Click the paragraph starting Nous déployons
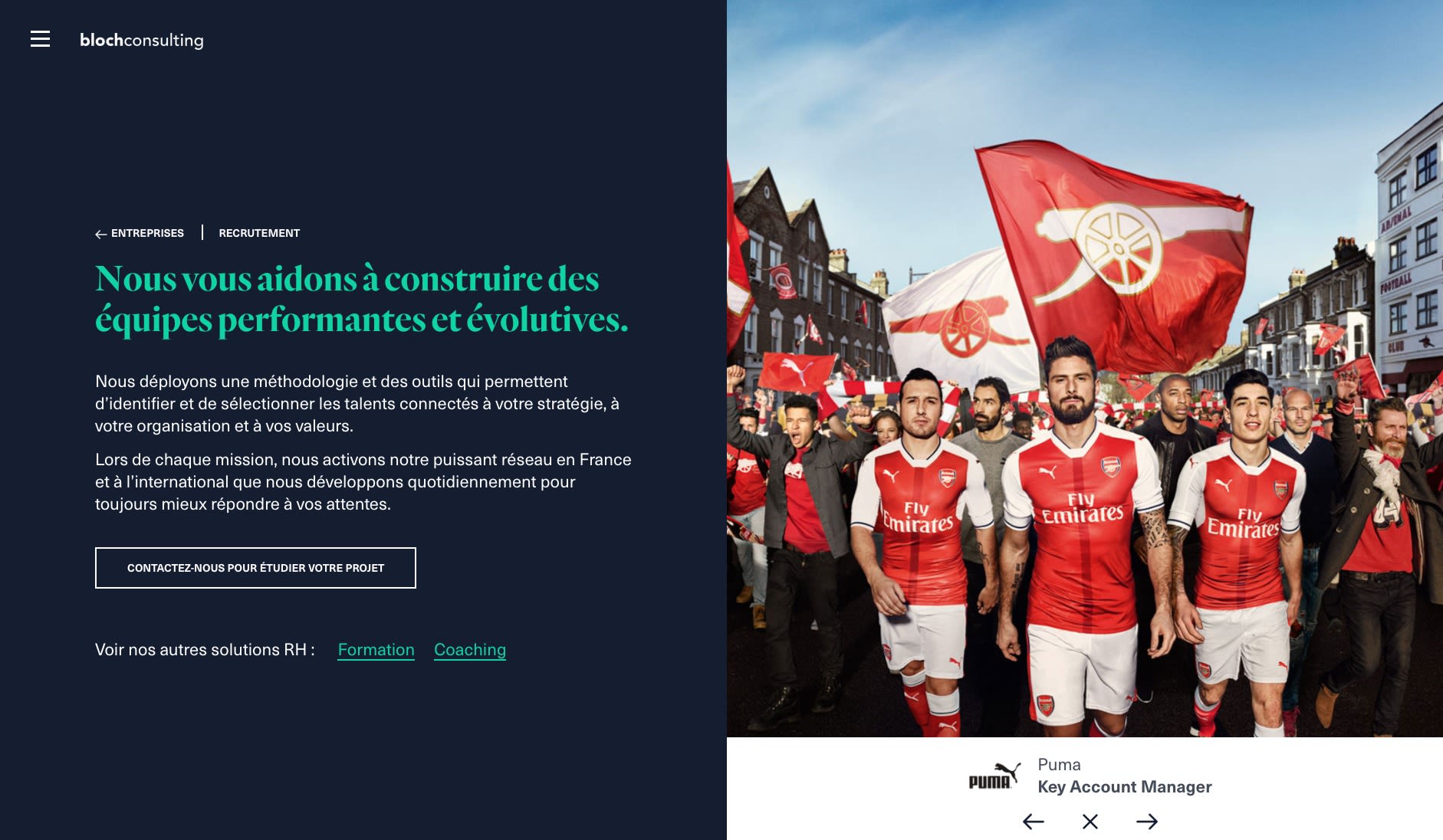Screen dimensions: 1443x840 [357, 404]
